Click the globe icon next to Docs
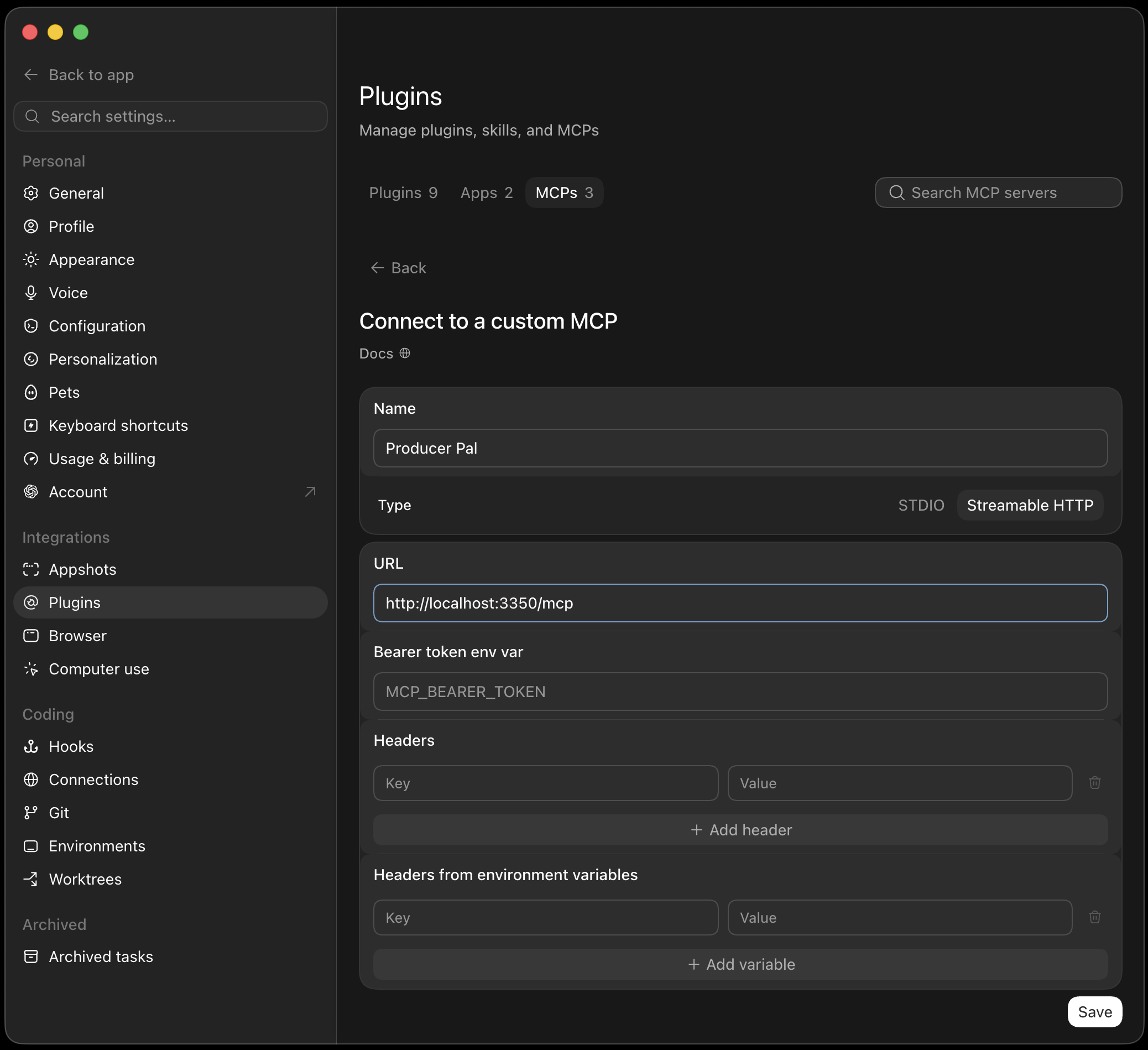Image resolution: width=1148 pixels, height=1050 pixels. pos(405,354)
